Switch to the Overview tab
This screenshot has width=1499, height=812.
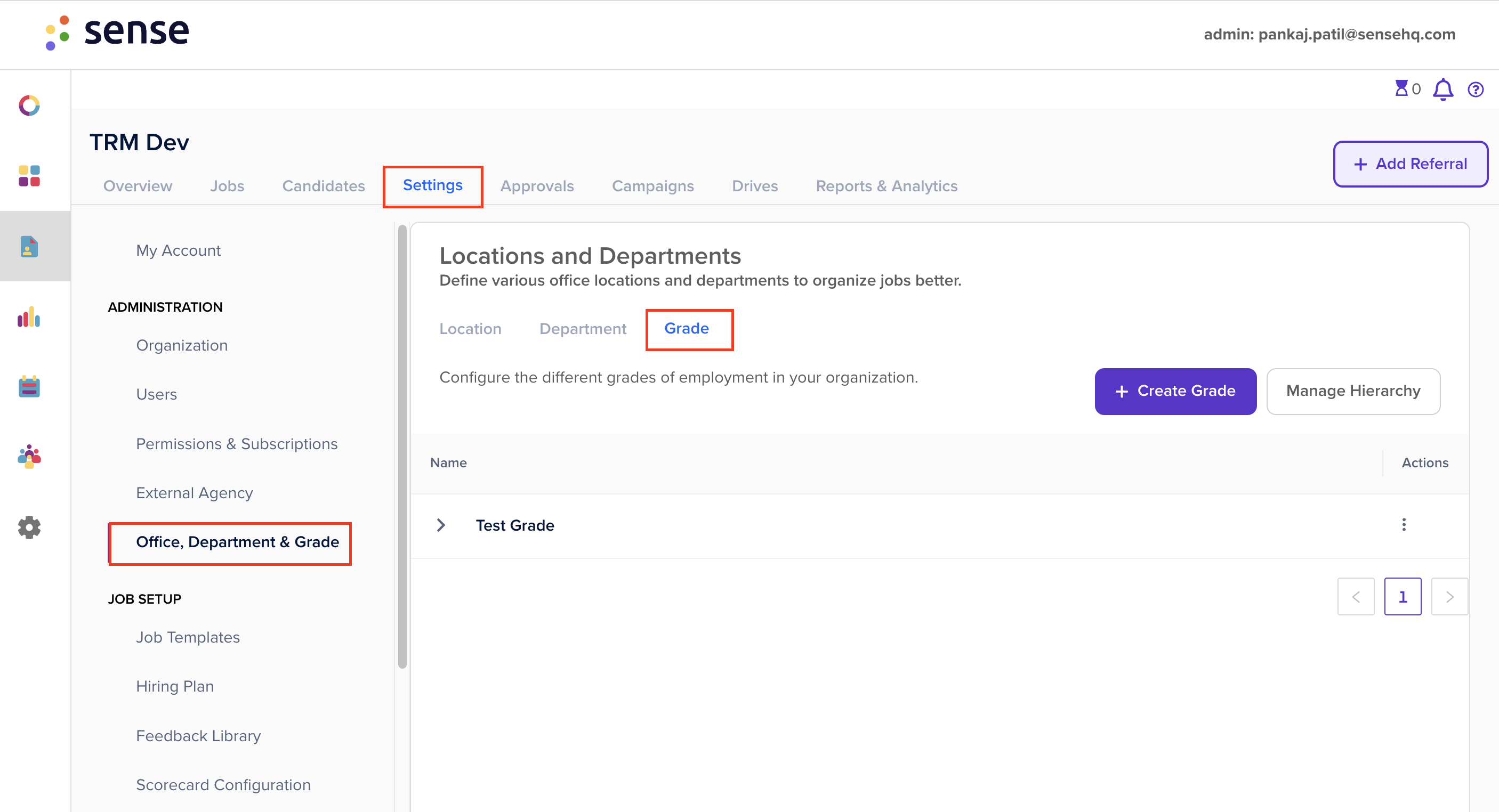138,186
